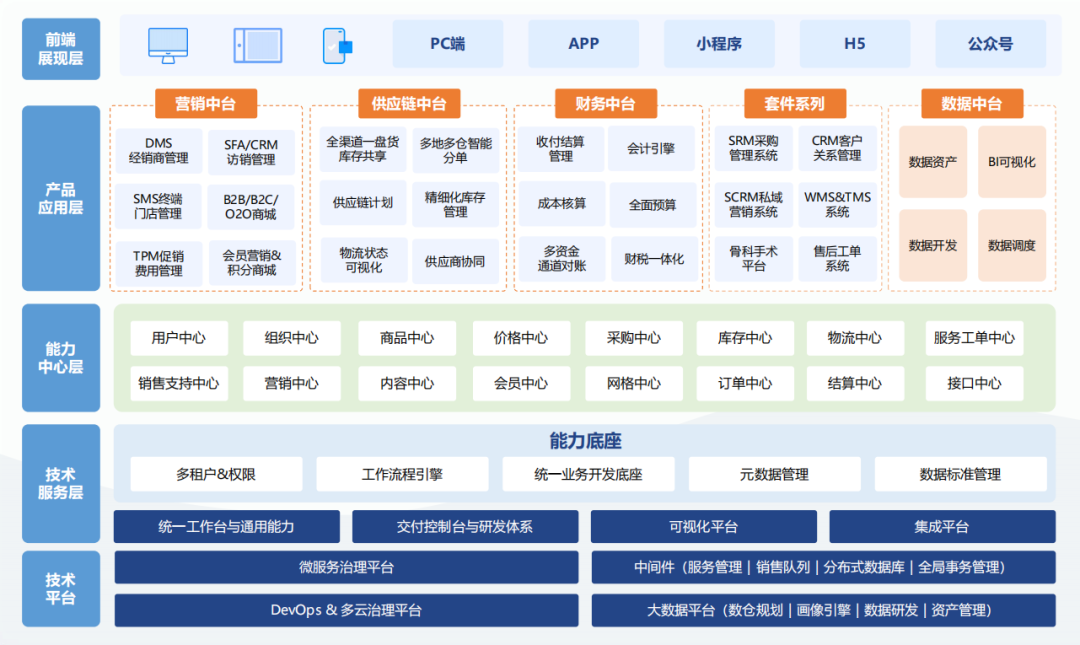Click TPM促销费用管理 module
This screenshot has height=645, width=1080.
point(158,263)
